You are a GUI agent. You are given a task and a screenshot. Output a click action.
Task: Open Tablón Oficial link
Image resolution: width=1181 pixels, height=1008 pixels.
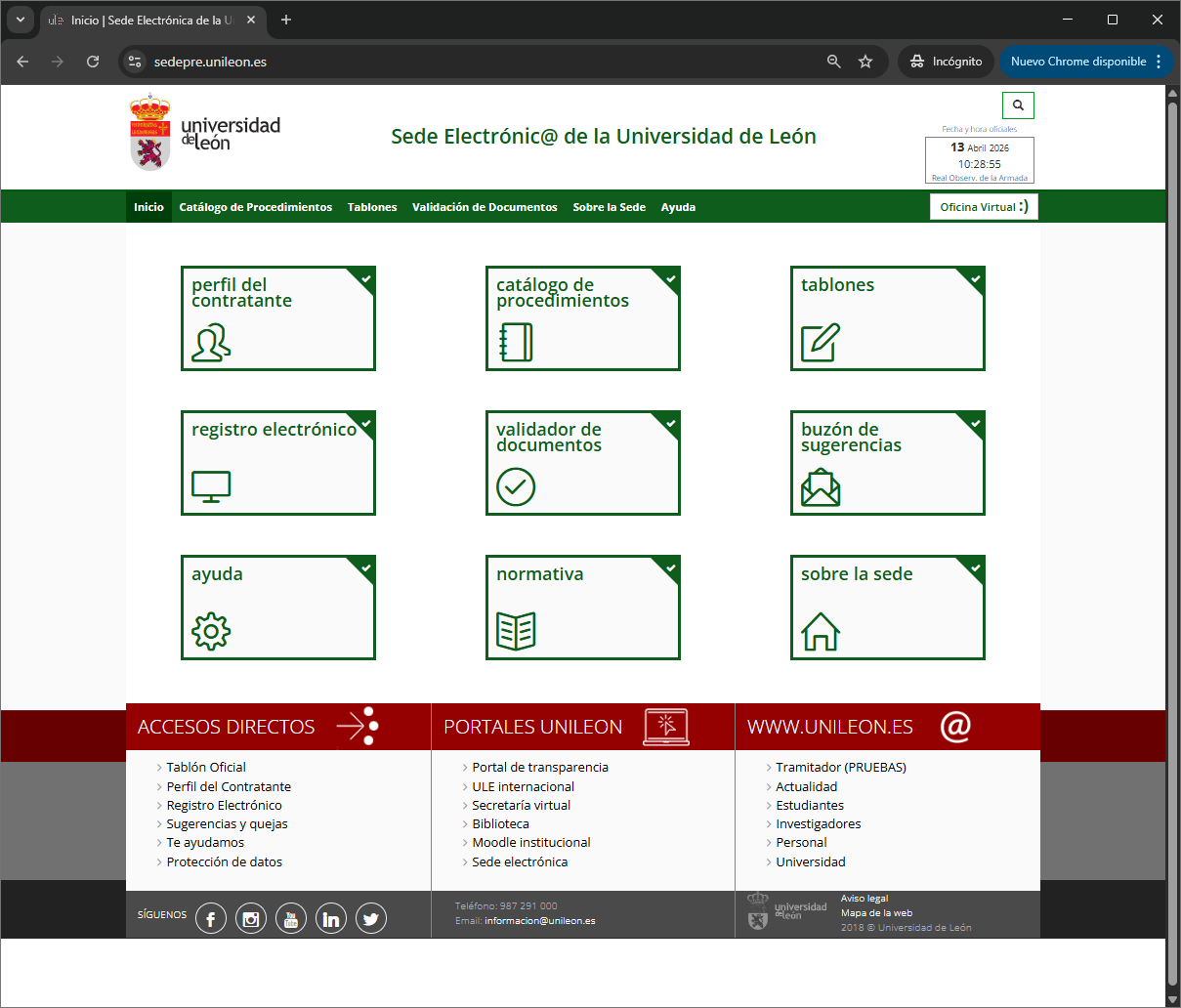206,768
